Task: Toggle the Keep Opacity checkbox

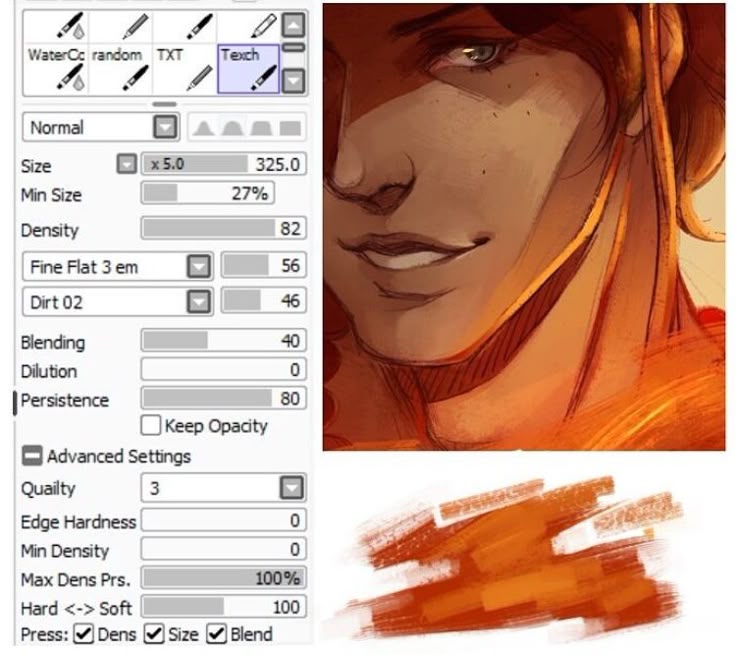Action: pyautogui.click(x=151, y=425)
